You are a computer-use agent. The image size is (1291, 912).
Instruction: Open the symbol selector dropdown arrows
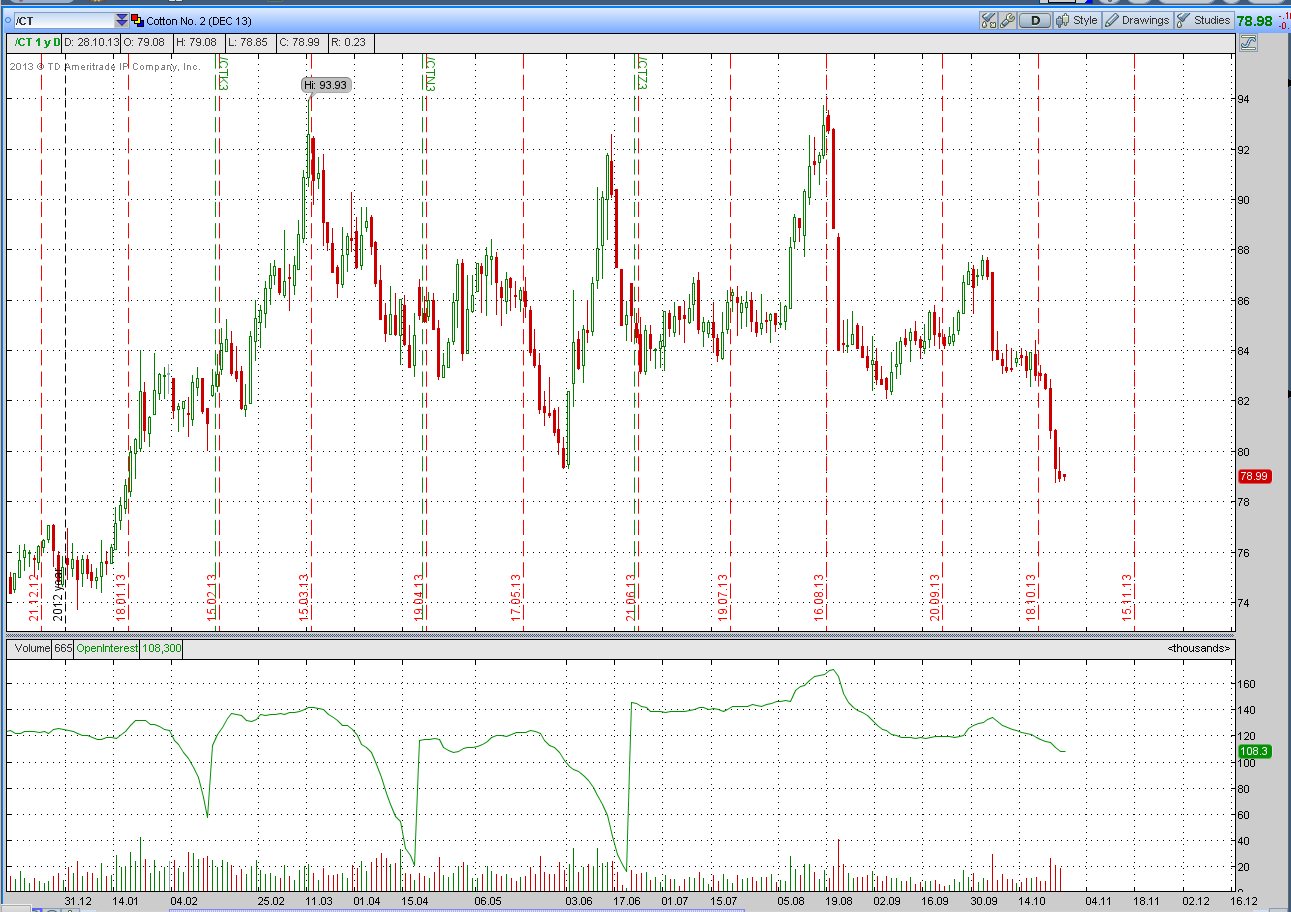pyautogui.click(x=122, y=20)
